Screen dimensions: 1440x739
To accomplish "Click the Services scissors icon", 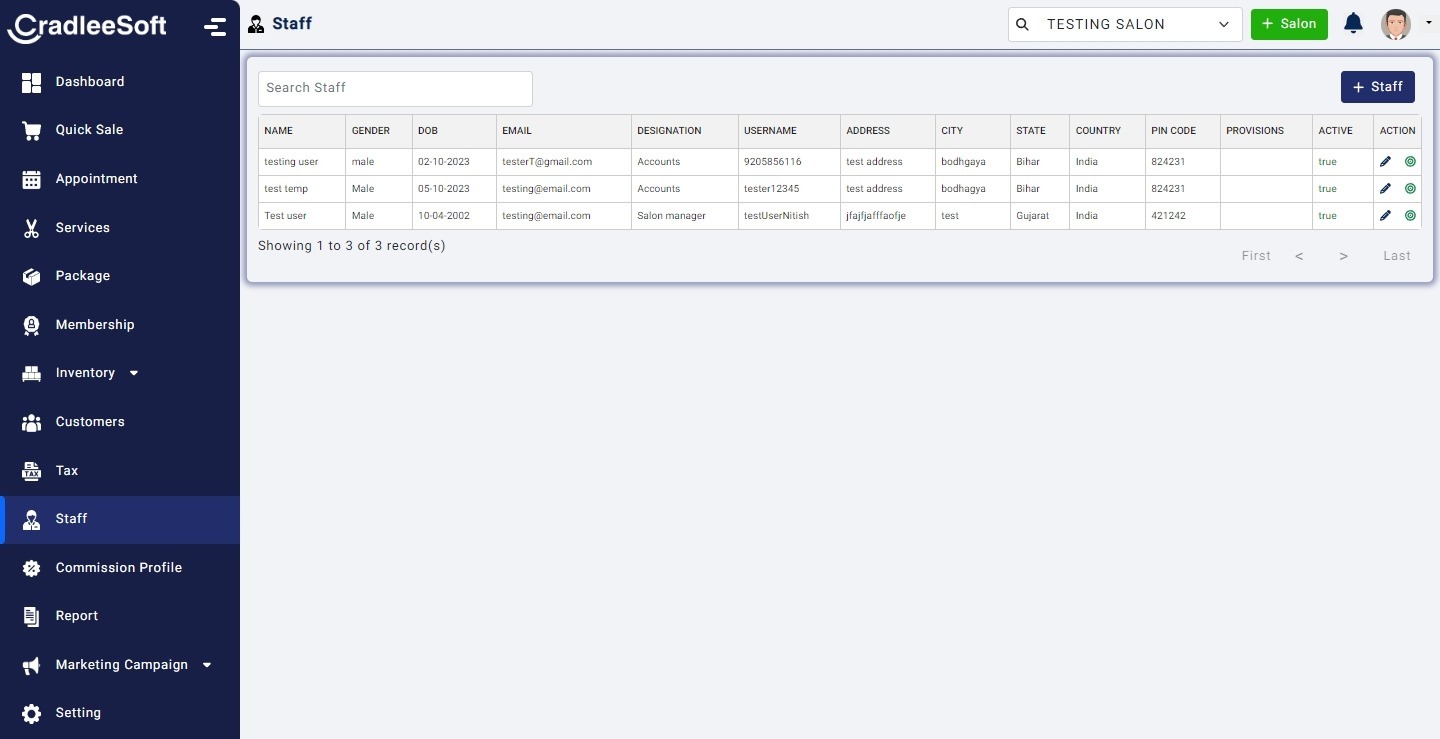I will [x=32, y=228].
